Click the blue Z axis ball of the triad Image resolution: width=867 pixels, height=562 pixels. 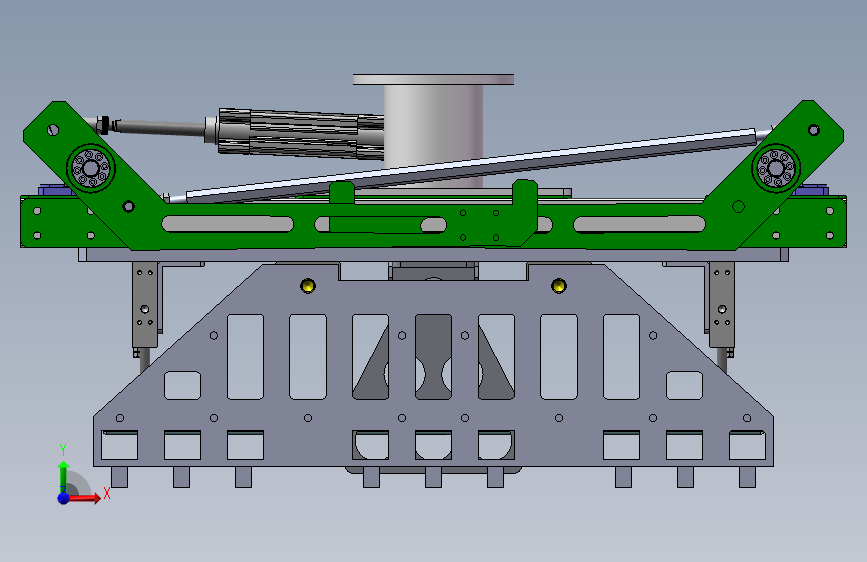coord(64,498)
